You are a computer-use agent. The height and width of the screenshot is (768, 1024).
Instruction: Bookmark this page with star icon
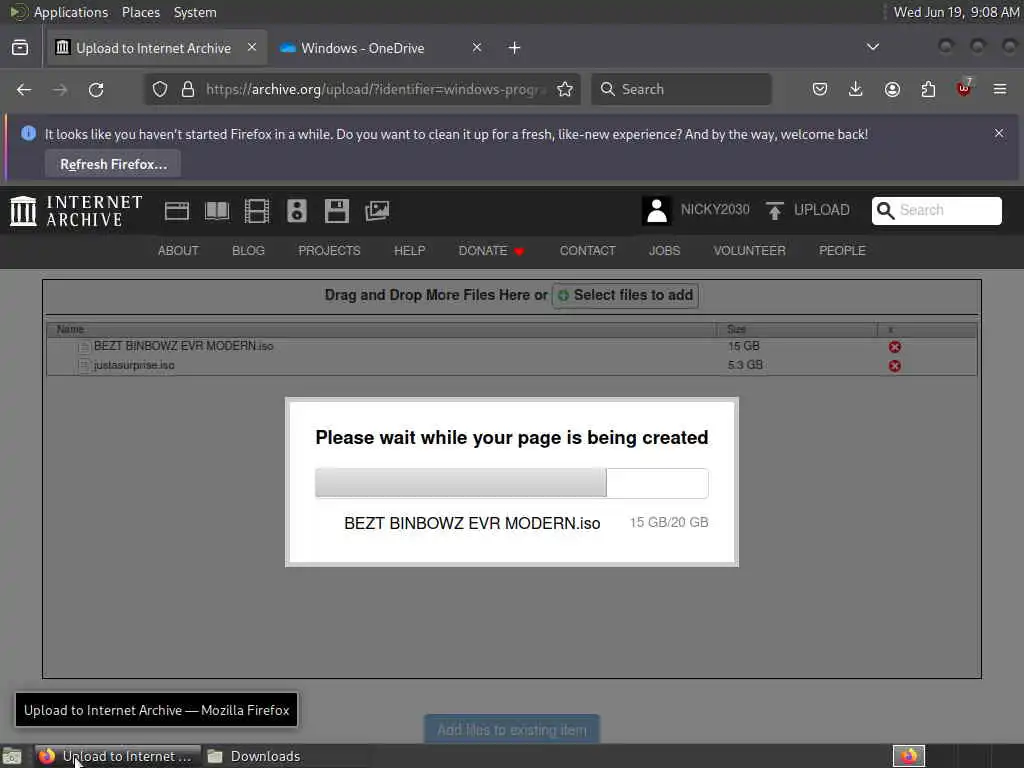pos(565,89)
